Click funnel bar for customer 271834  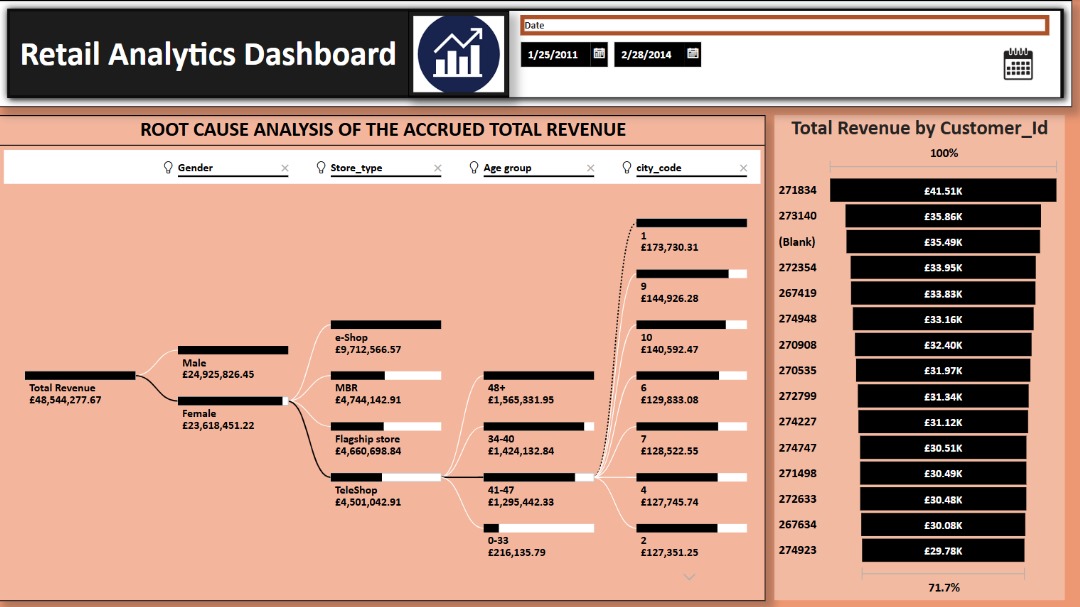tap(943, 191)
